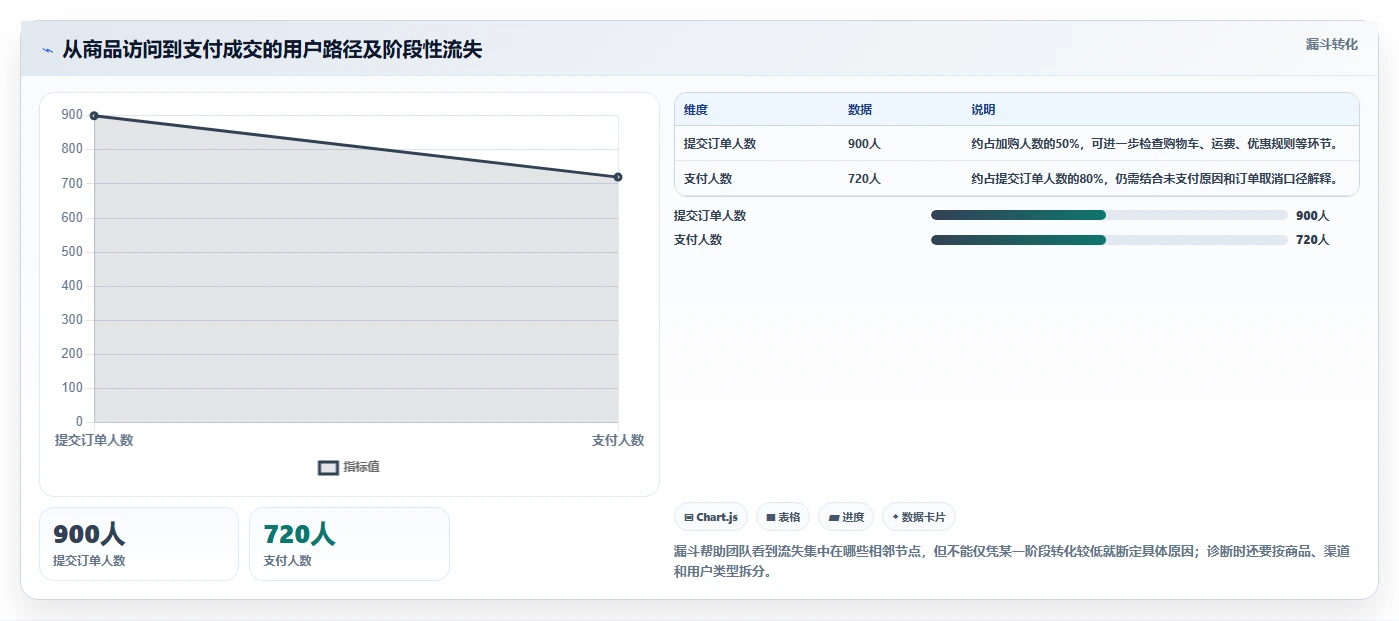Click the 900人 value beside progress bar

point(1312,215)
